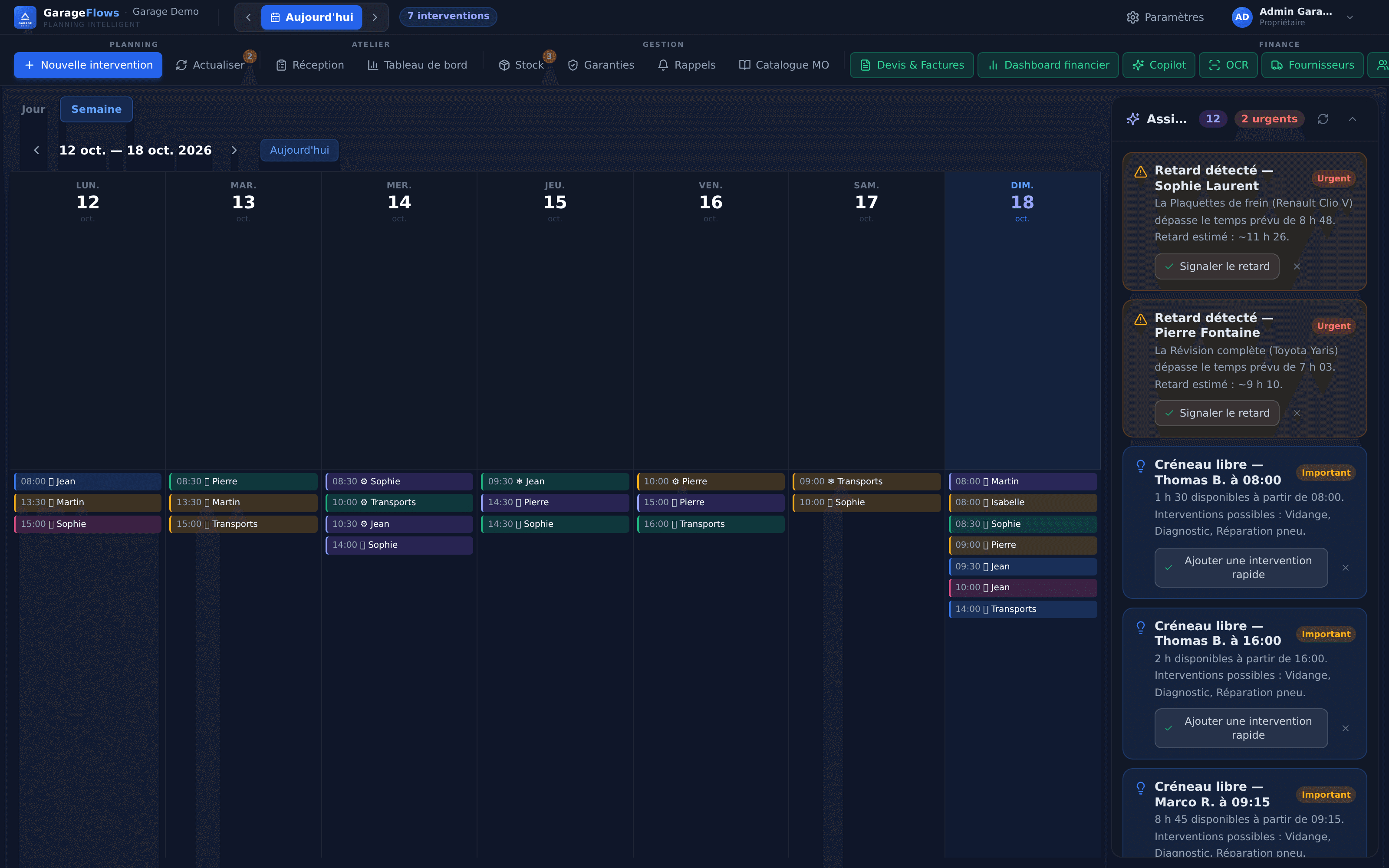Open the OCR scanner tool
Screen dimensions: 1389x868
(x=1228, y=65)
